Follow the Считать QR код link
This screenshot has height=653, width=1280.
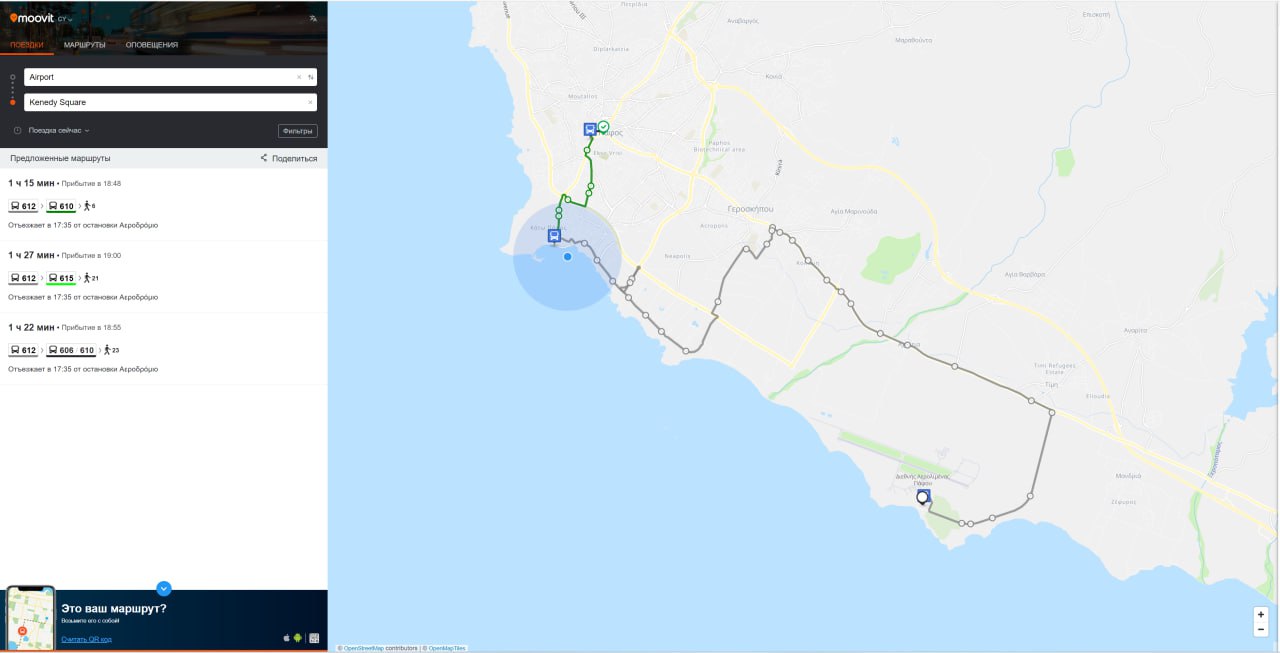(86, 639)
